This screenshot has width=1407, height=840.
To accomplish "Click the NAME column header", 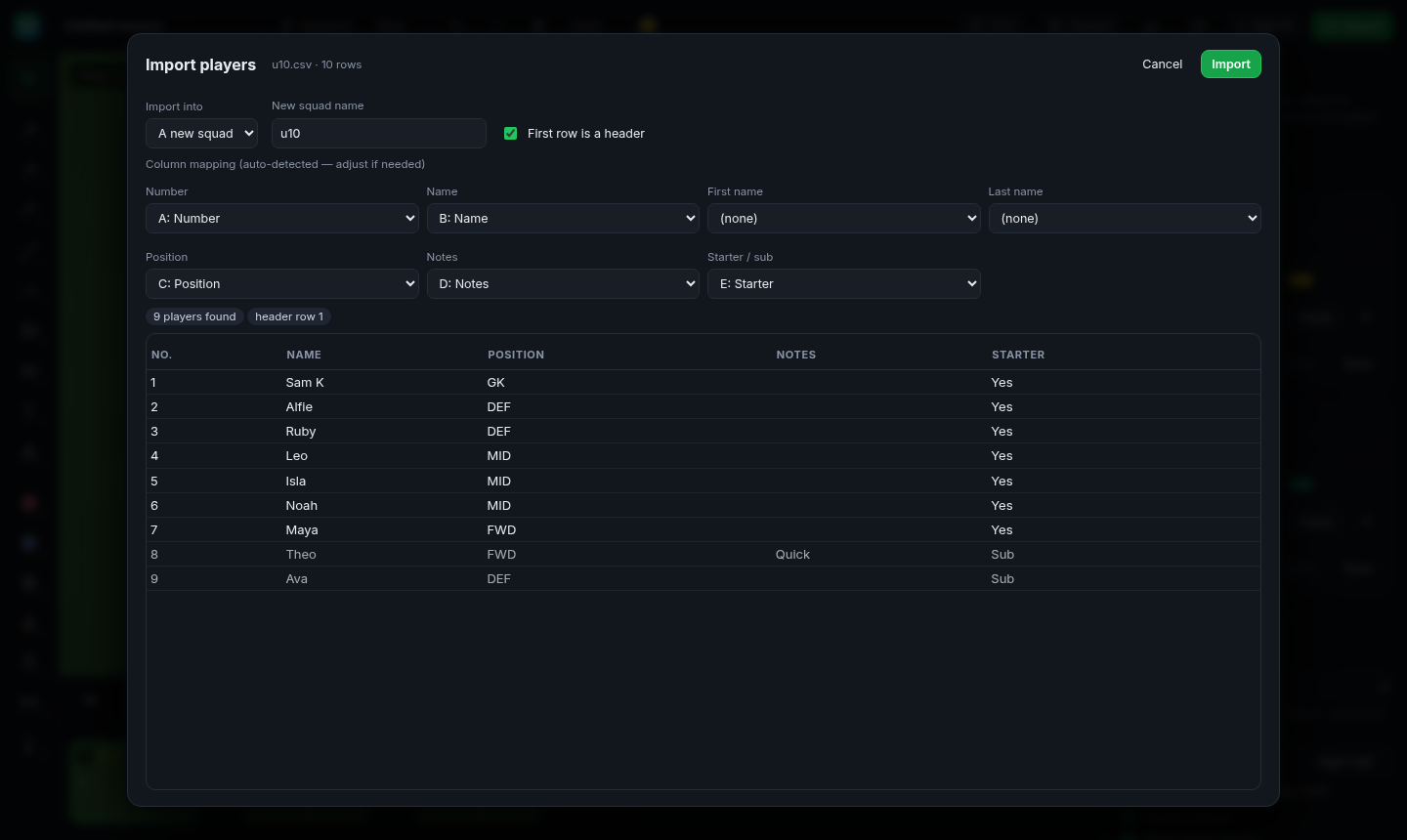I will point(304,355).
